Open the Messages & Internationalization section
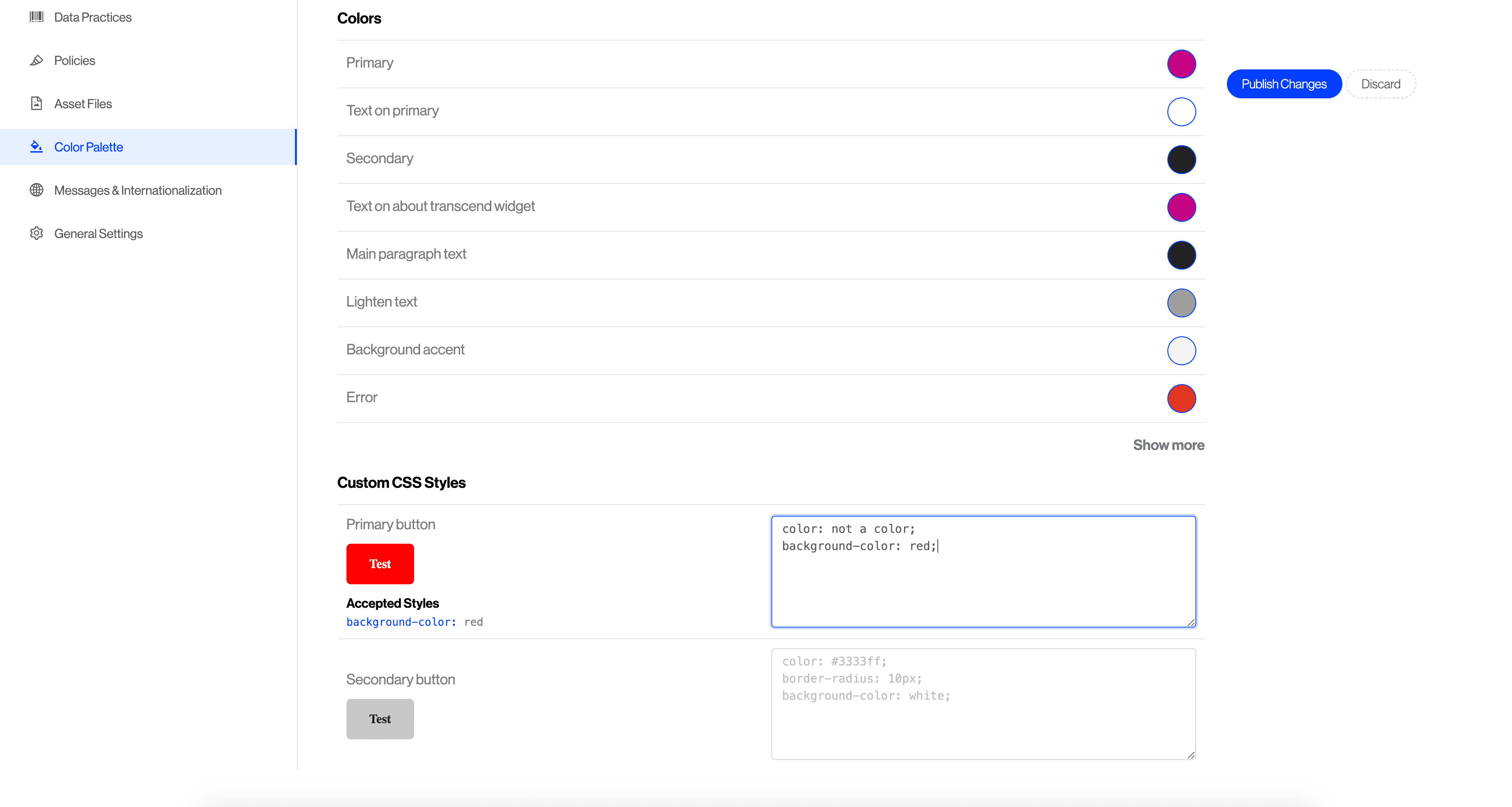Viewport: 1512px width, 807px height. [137, 190]
